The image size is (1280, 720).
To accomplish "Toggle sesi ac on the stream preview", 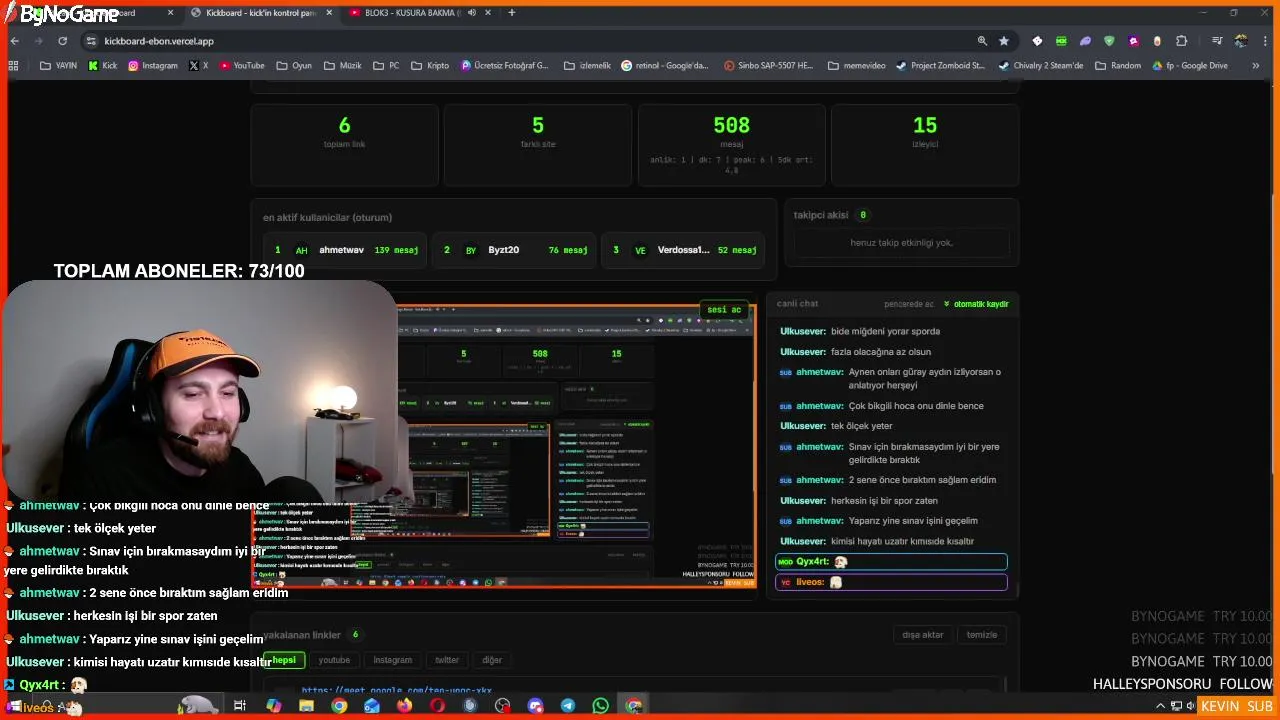I will [724, 310].
